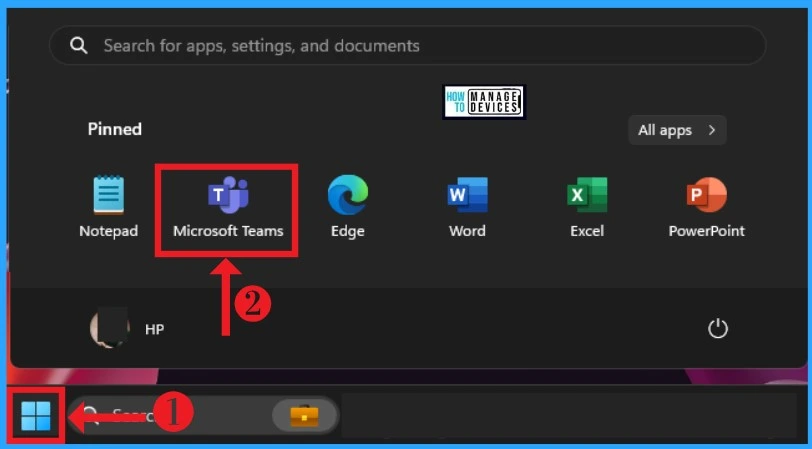Click the taskbar Search box
The image size is (812, 449).
203,415
